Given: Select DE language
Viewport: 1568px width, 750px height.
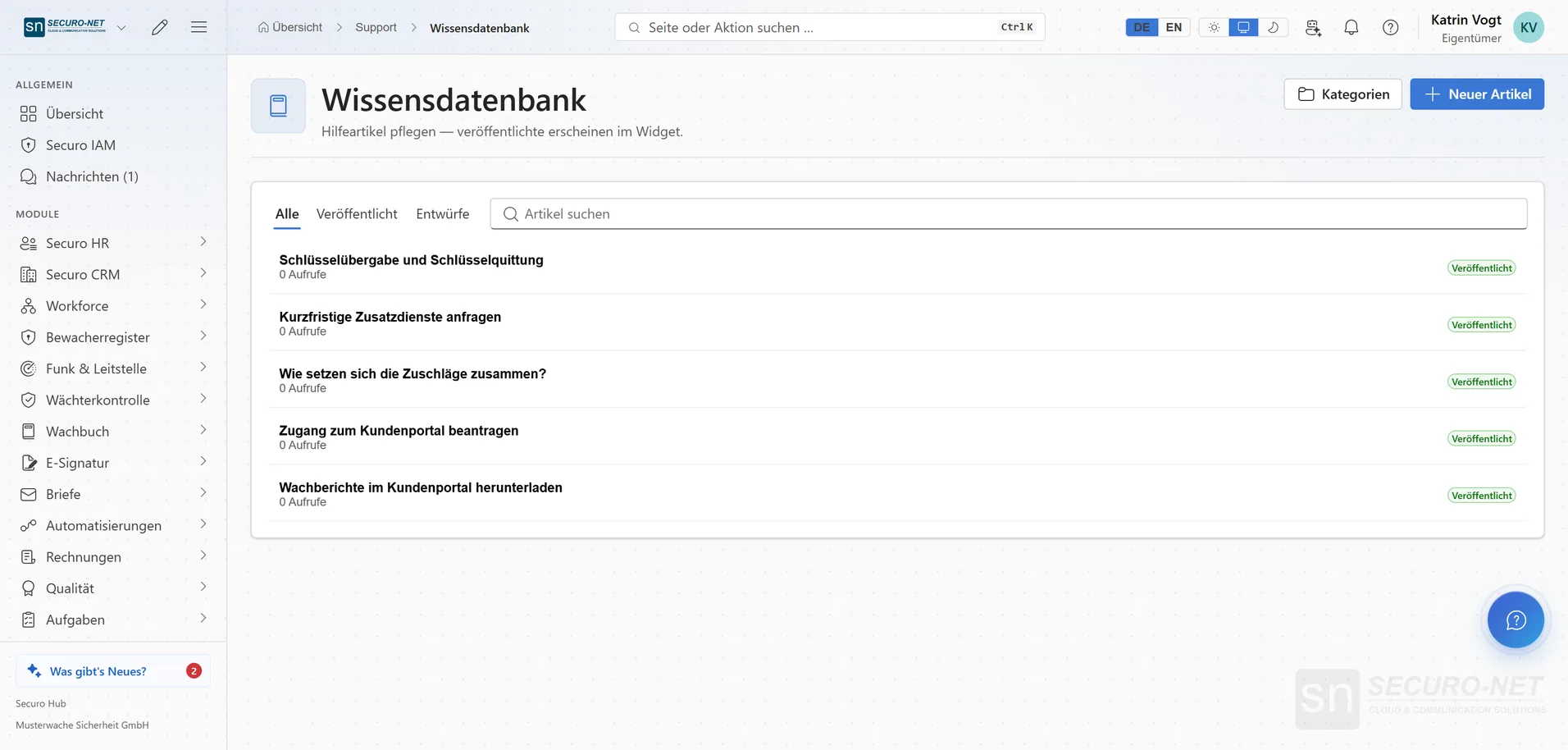Looking at the screenshot, I should [x=1142, y=27].
